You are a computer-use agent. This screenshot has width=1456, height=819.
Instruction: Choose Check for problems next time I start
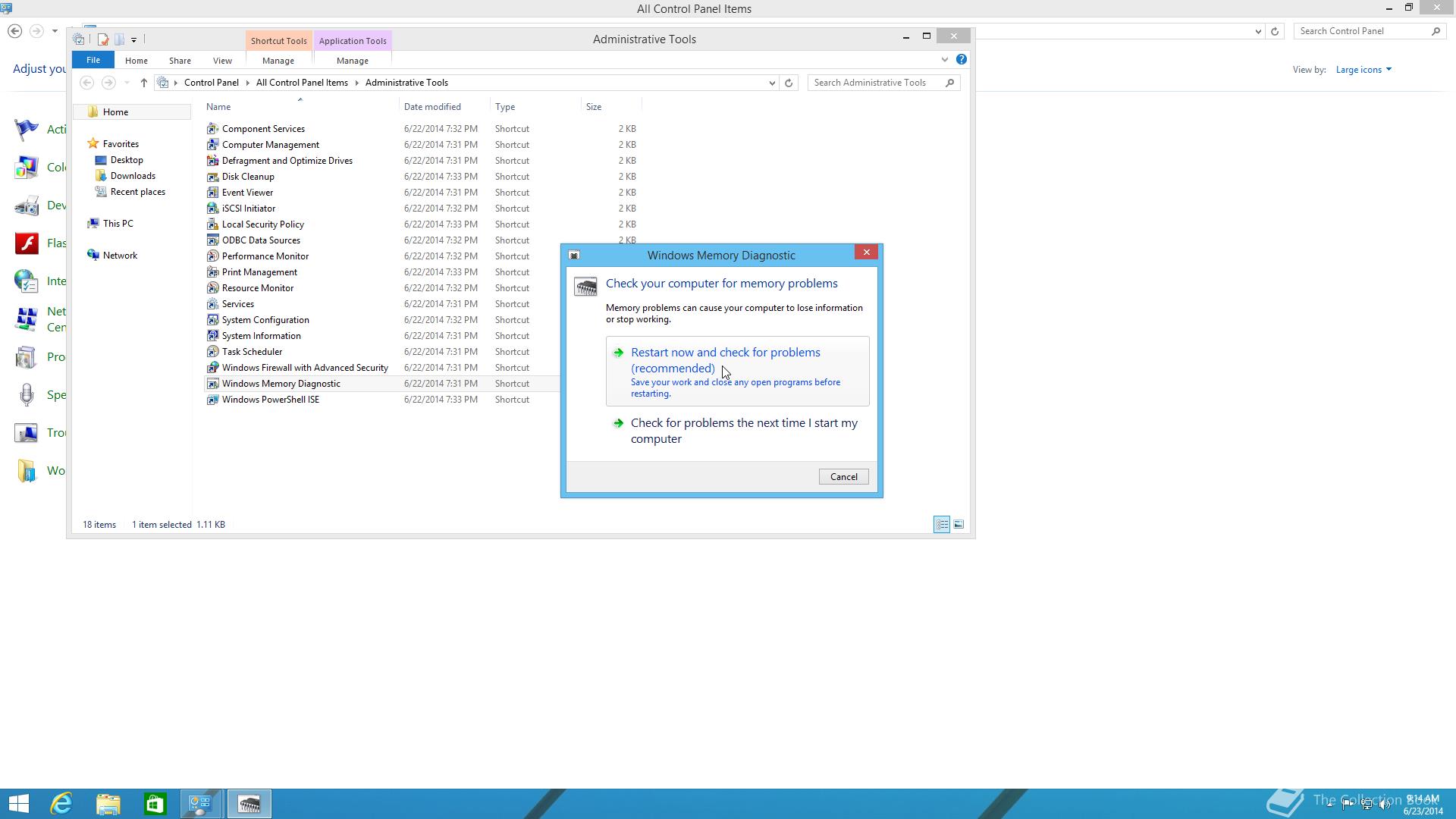tap(737, 431)
